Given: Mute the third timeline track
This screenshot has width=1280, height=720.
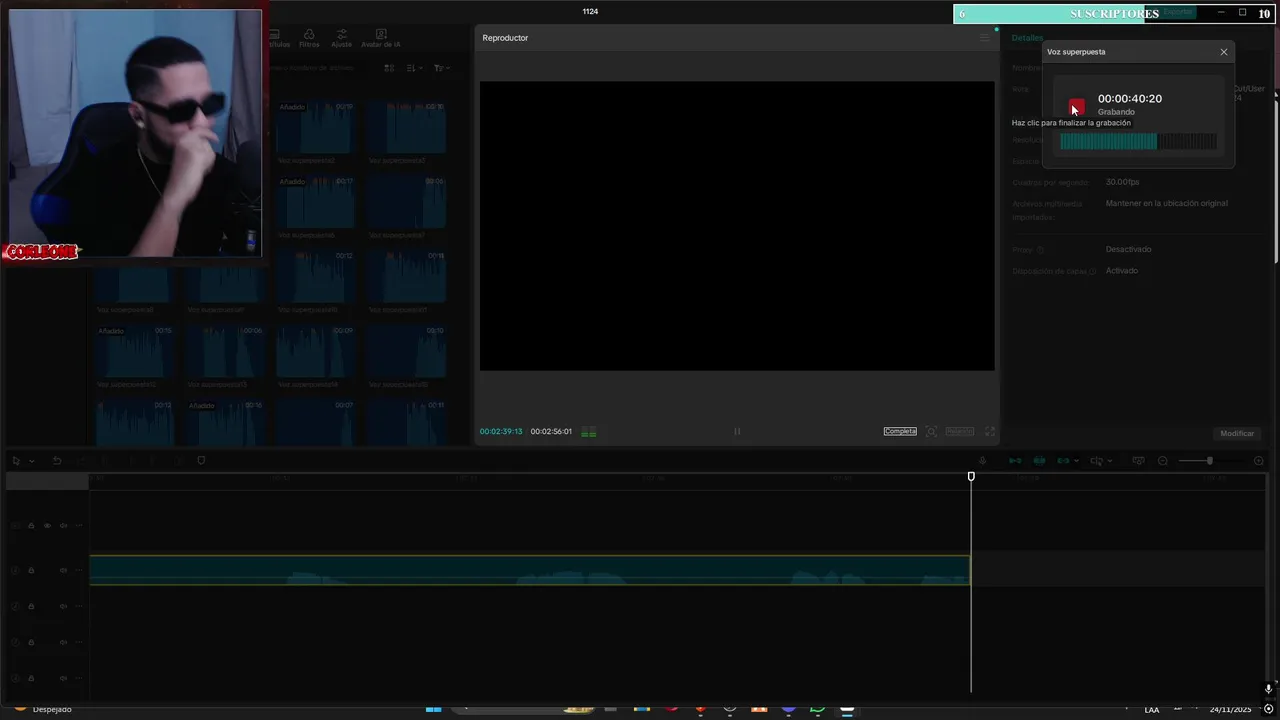Looking at the screenshot, I should pos(63,606).
